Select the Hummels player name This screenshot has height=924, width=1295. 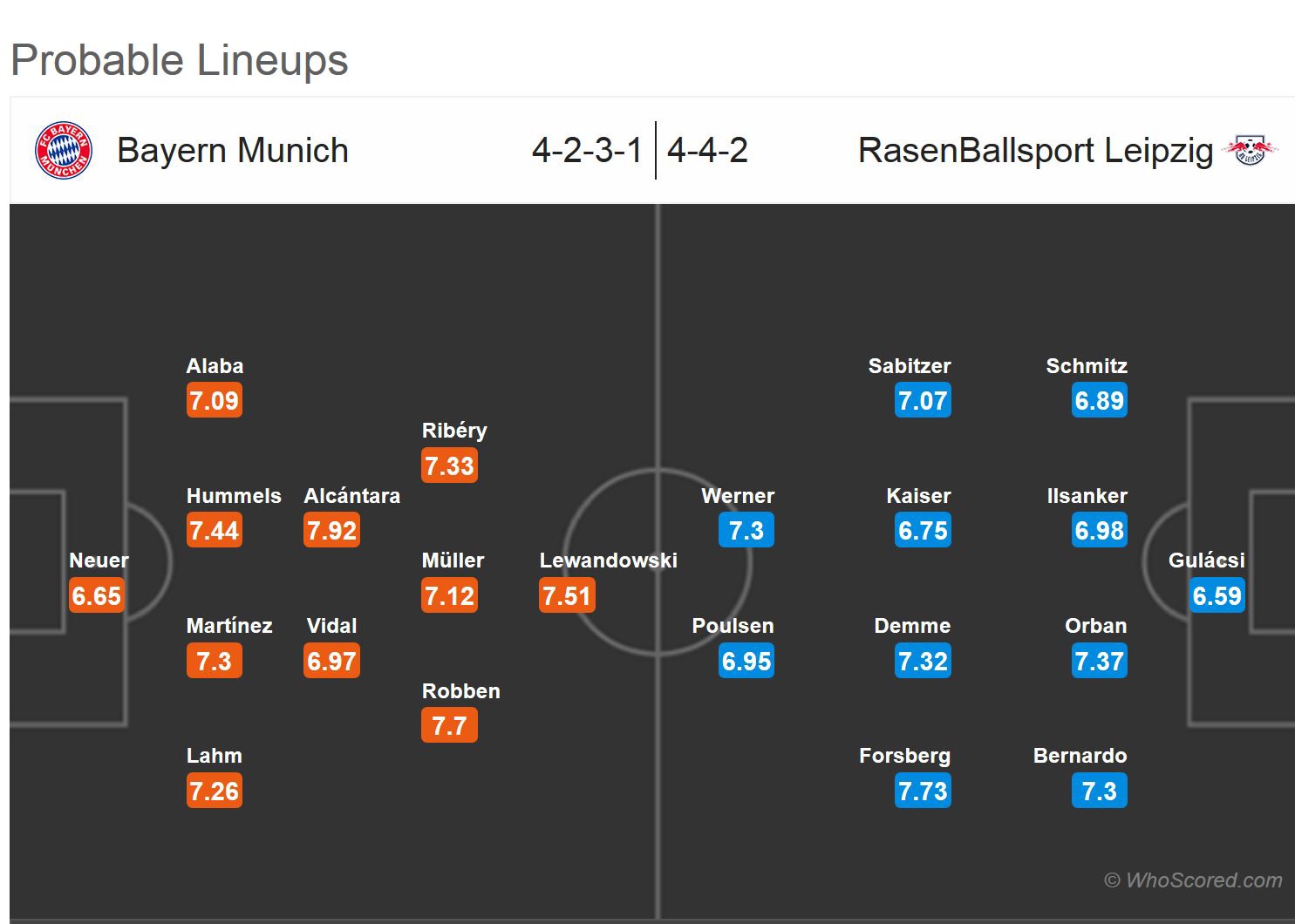[x=234, y=496]
